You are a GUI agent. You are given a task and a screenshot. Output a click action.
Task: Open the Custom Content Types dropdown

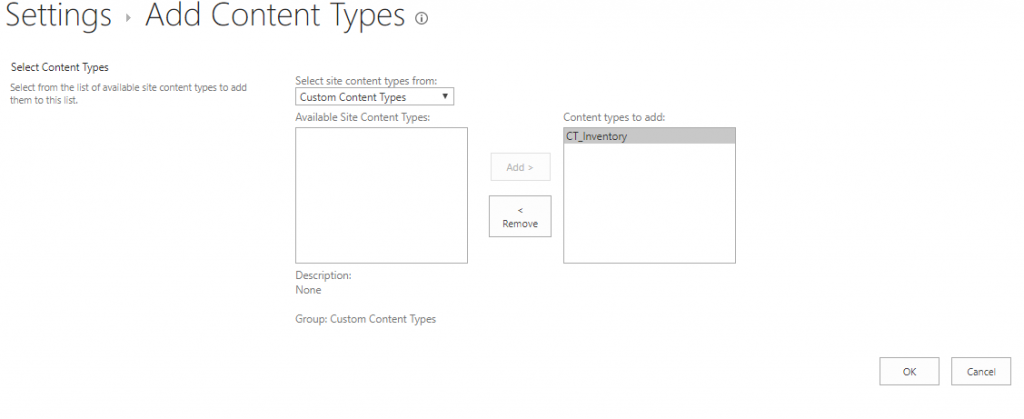coord(374,97)
